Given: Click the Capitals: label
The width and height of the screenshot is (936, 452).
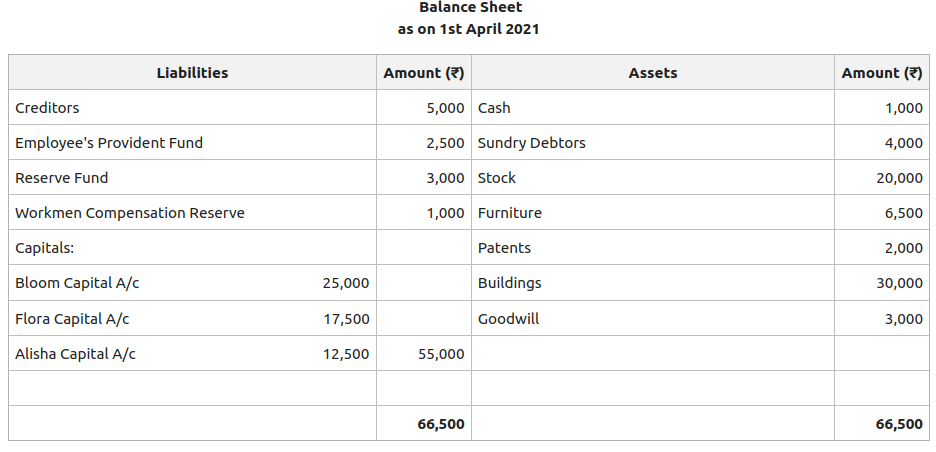Looking at the screenshot, I should coord(45,248).
